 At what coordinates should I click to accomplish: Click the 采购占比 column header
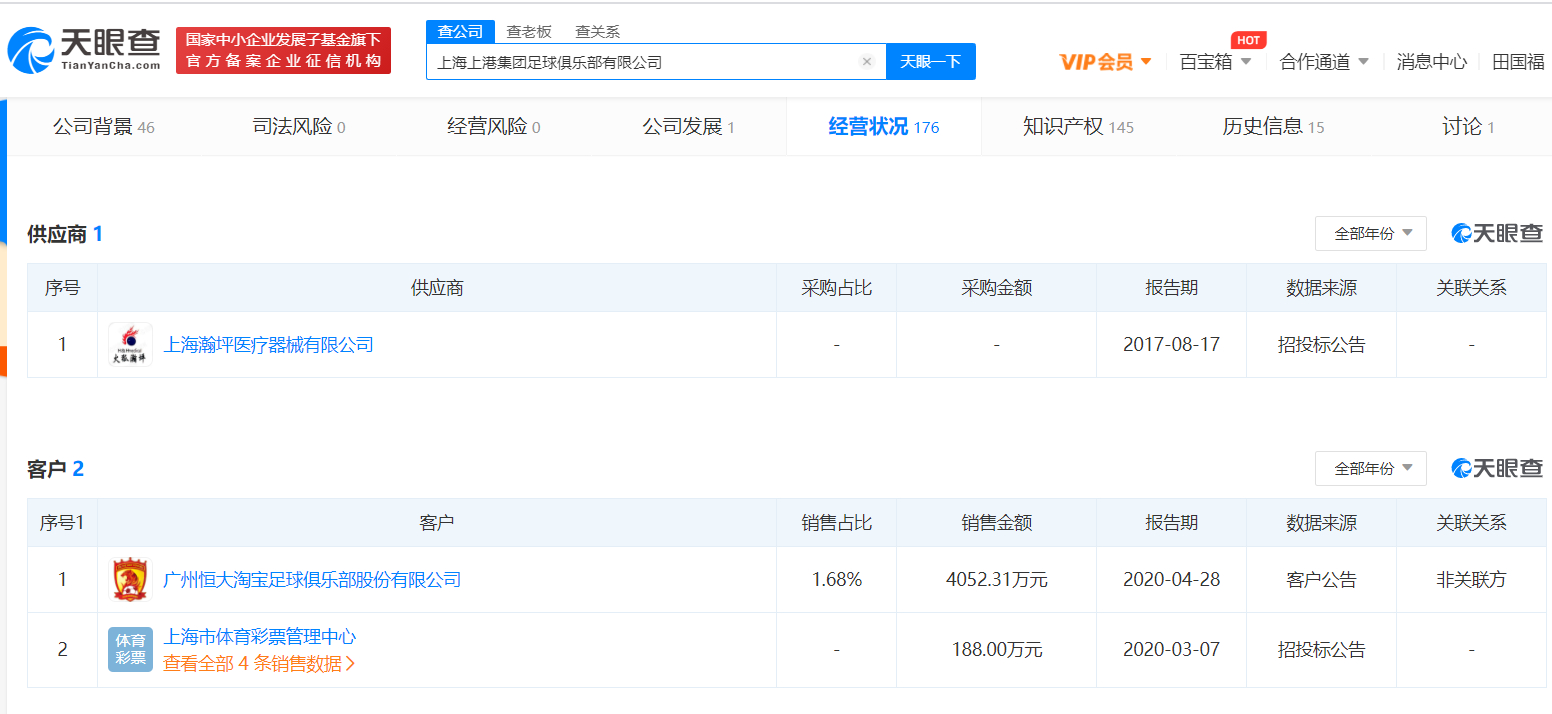(x=837, y=288)
